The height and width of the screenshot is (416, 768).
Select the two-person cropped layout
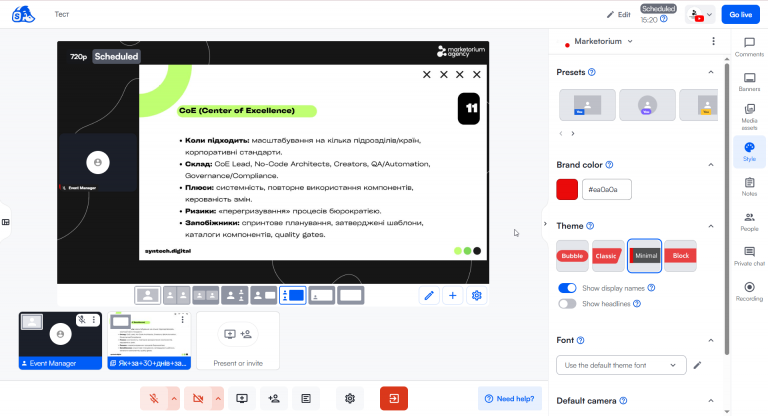point(177,295)
